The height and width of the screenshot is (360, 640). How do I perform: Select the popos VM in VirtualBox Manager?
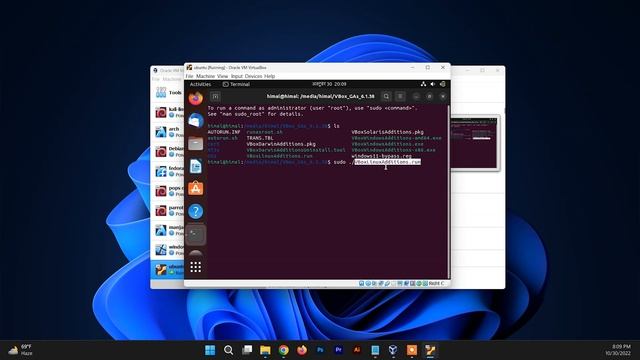(168, 191)
